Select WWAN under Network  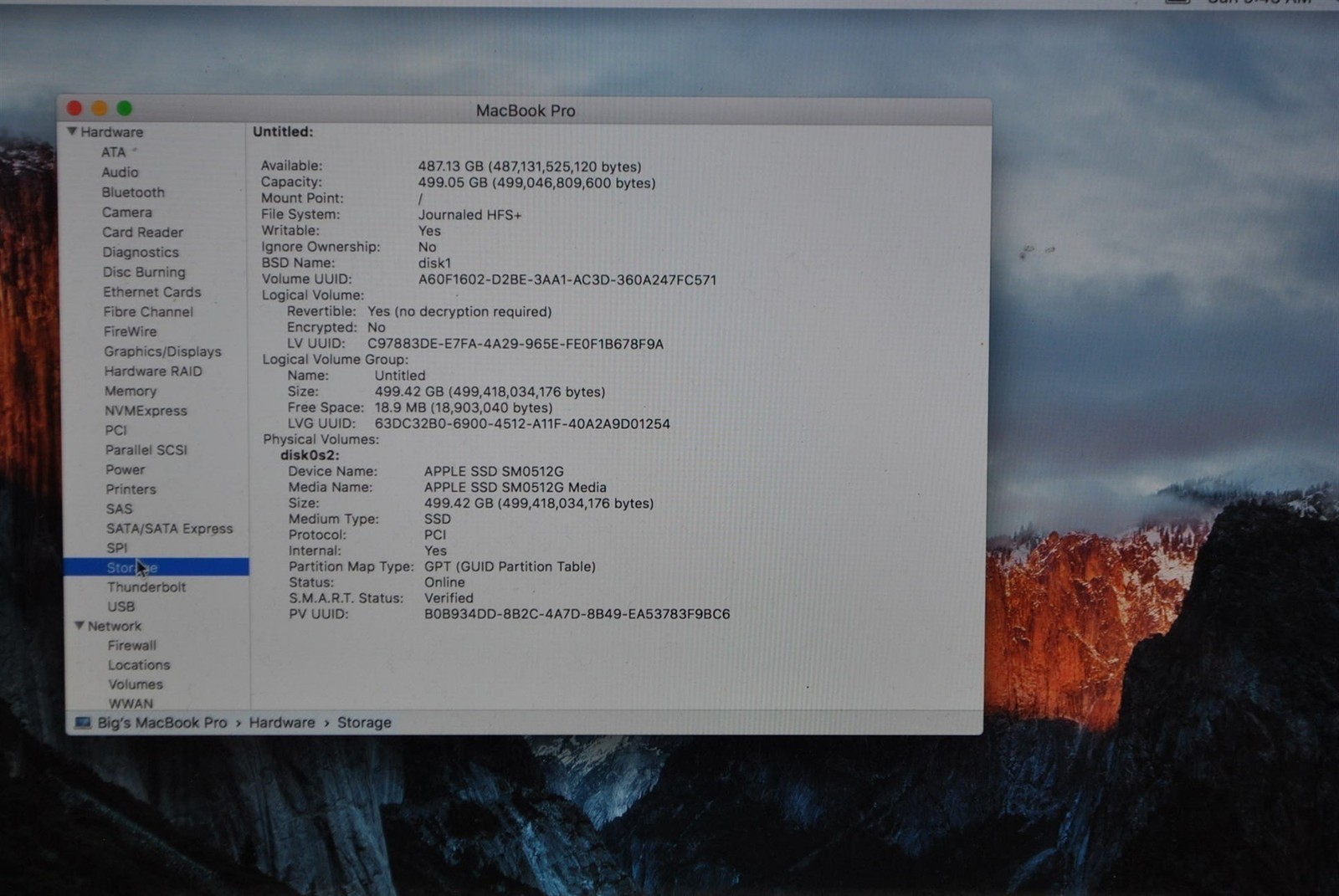[131, 704]
